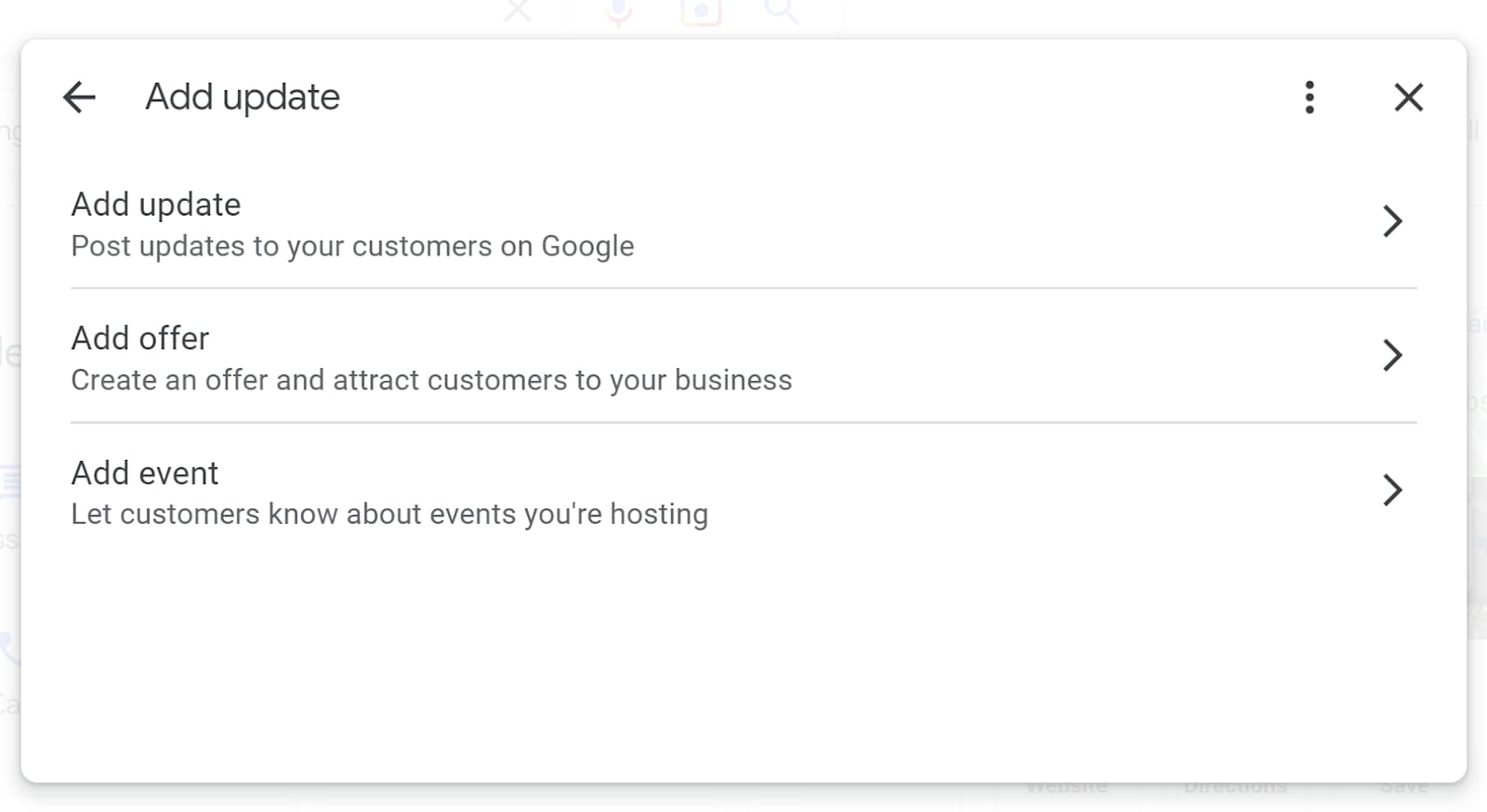Go back using the left arrow
This screenshot has width=1487, height=812.
coord(79,98)
